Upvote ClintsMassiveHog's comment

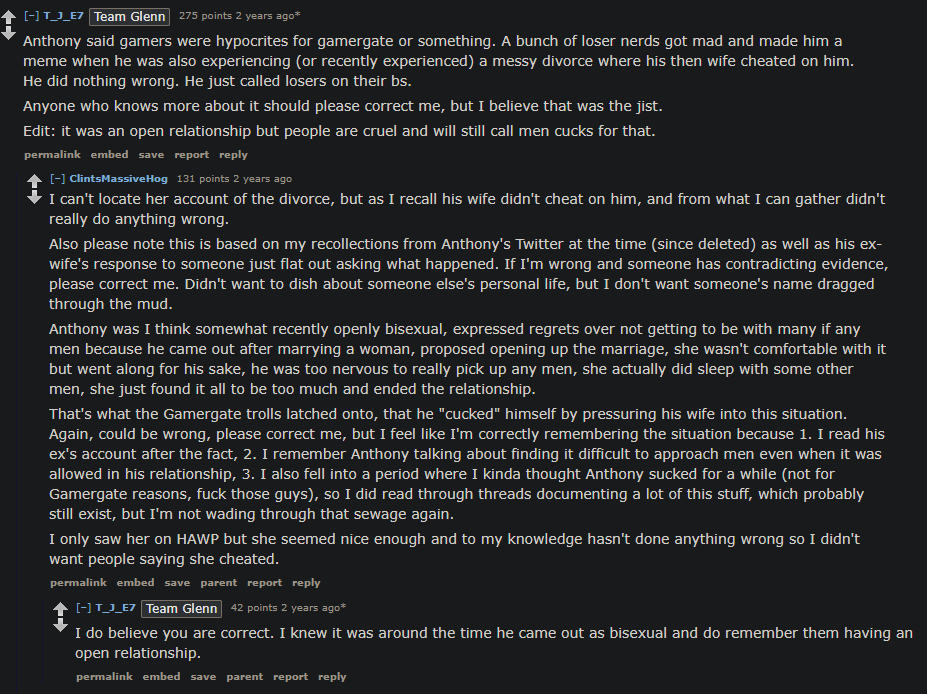[x=35, y=181]
